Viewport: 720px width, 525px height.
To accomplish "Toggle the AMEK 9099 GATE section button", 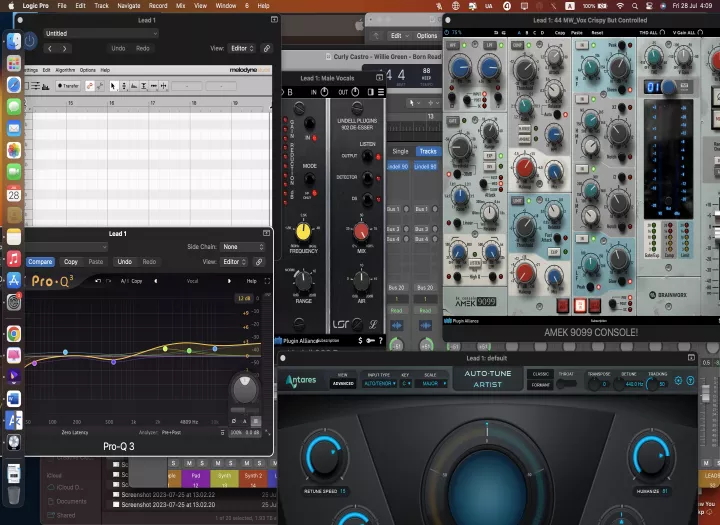I will coord(453,121).
